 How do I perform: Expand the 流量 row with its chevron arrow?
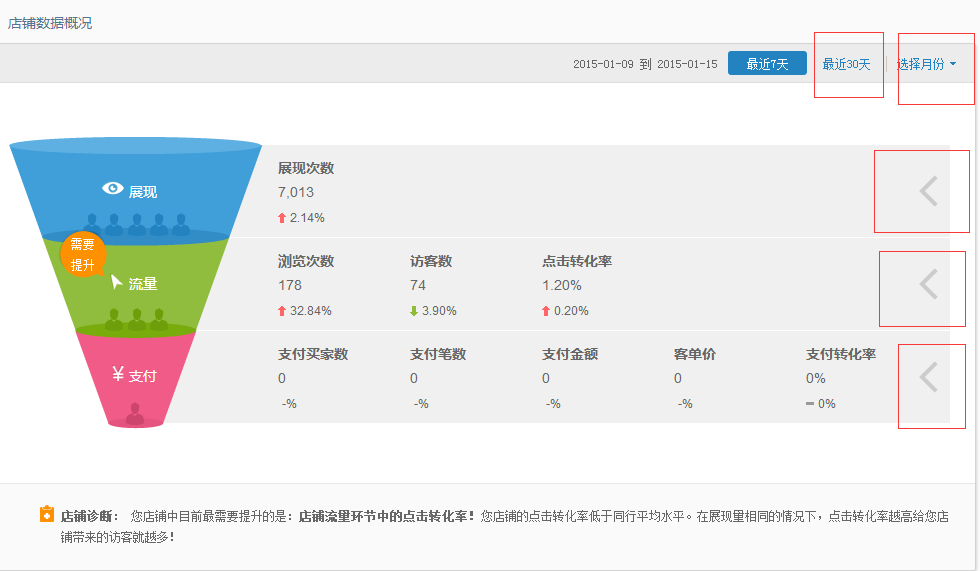tap(928, 284)
